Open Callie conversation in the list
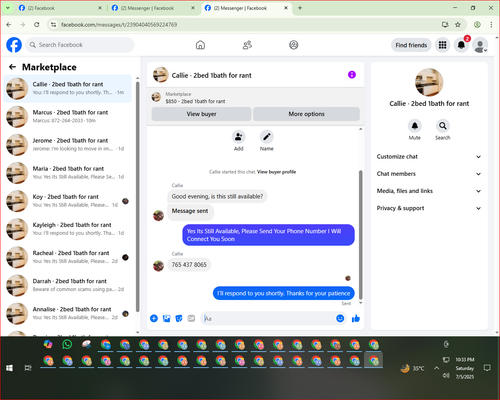This screenshot has width=500, height=400. (x=68, y=89)
